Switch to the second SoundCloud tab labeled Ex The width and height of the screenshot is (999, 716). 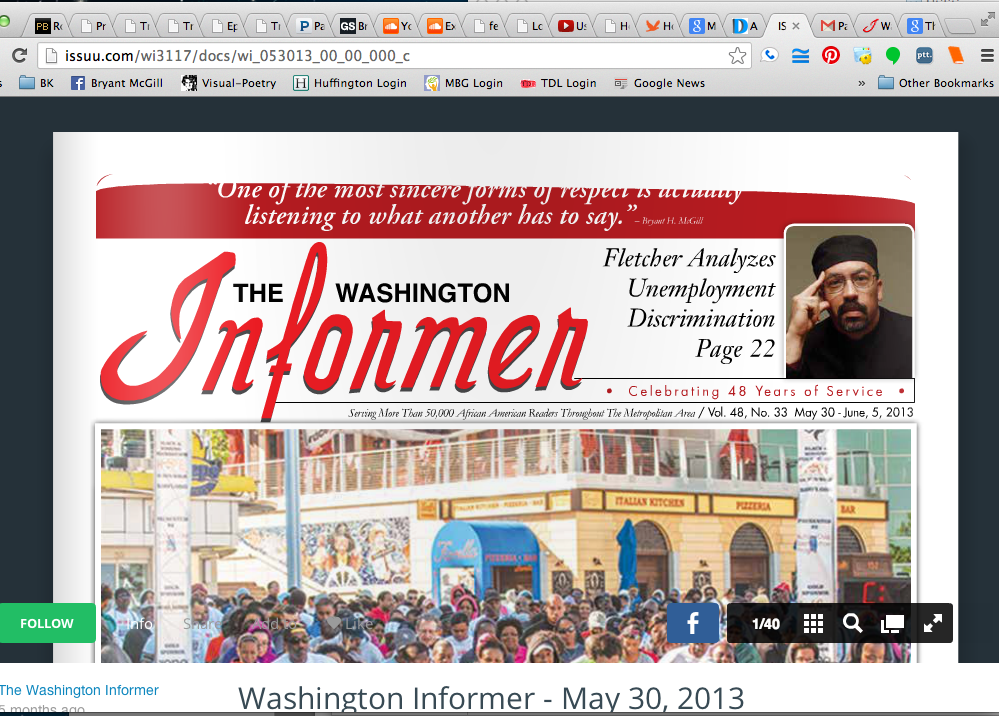pos(442,26)
